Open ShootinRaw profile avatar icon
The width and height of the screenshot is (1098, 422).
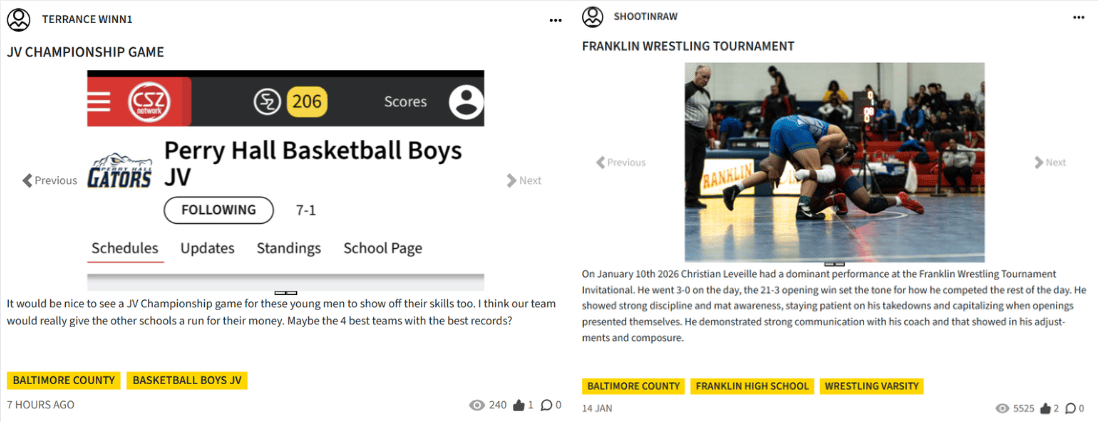[593, 17]
